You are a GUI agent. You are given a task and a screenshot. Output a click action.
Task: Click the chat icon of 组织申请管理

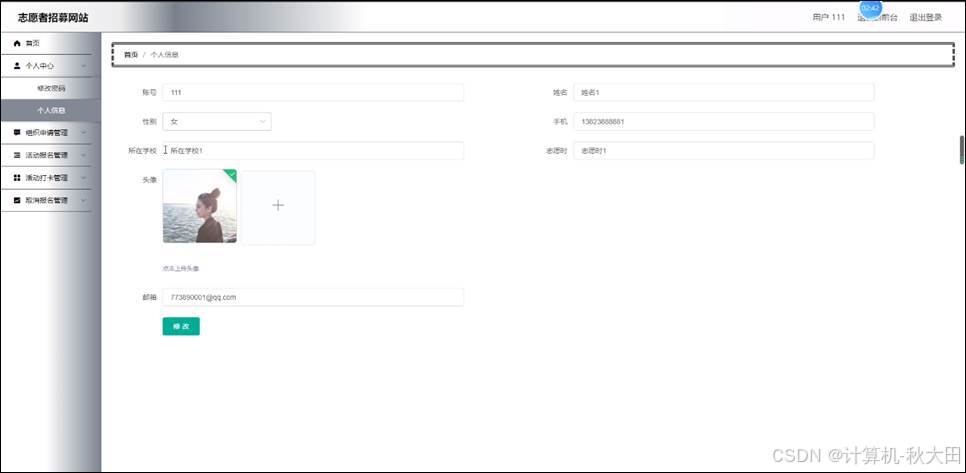tap(17, 132)
